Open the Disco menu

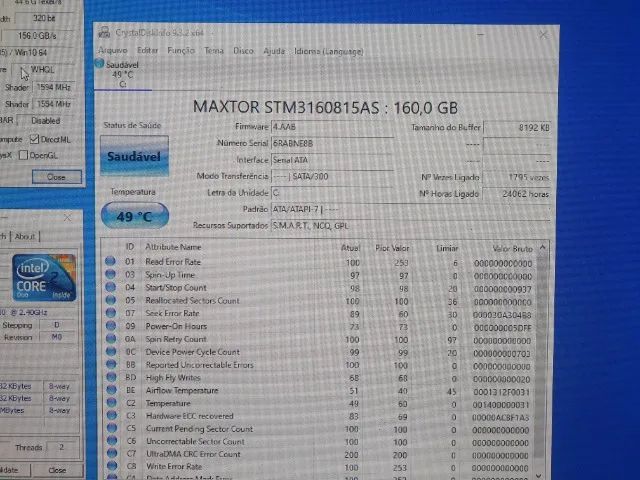tap(243, 51)
